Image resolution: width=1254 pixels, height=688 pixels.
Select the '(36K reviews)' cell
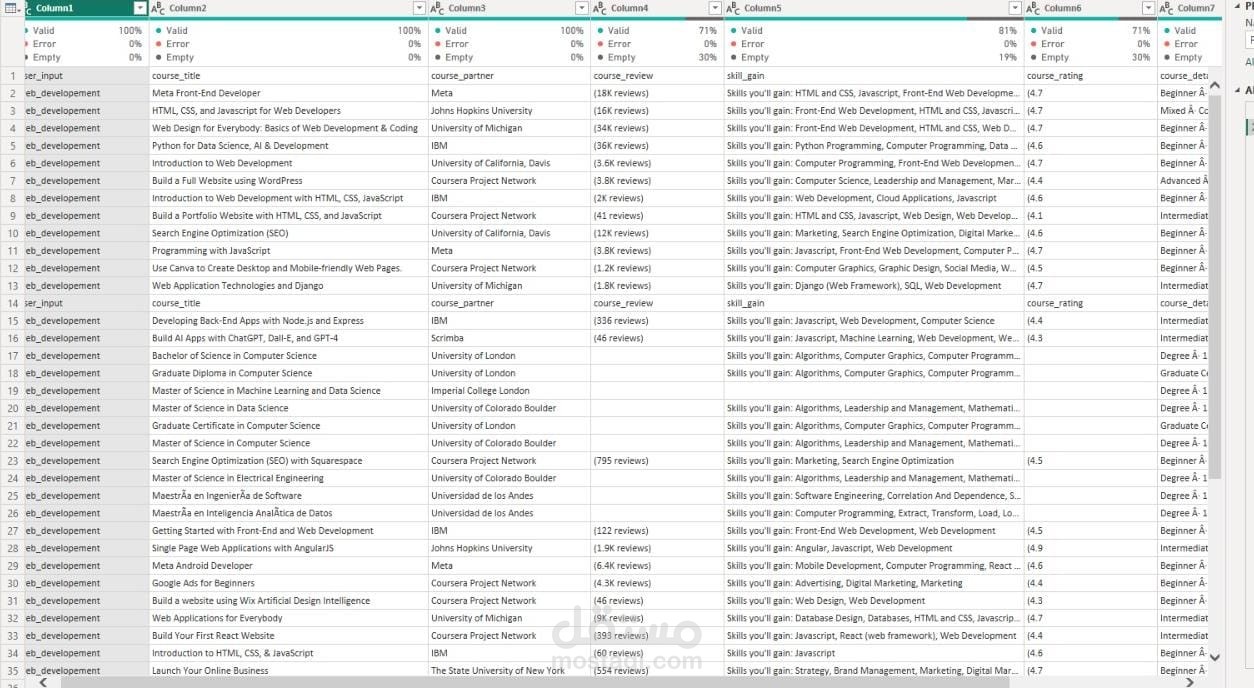pyautogui.click(x=657, y=146)
